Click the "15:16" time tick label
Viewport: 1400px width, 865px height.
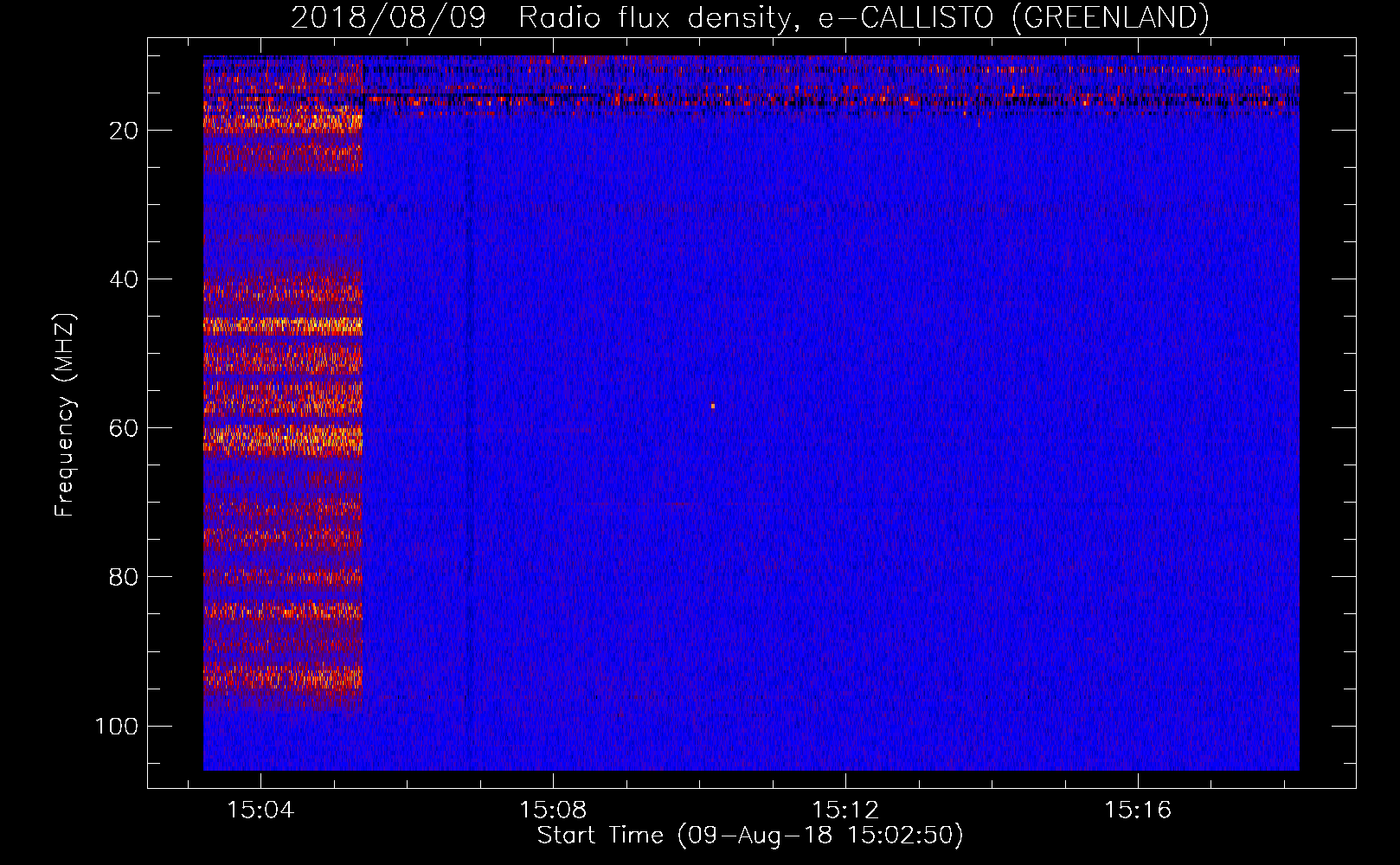coord(1138,811)
